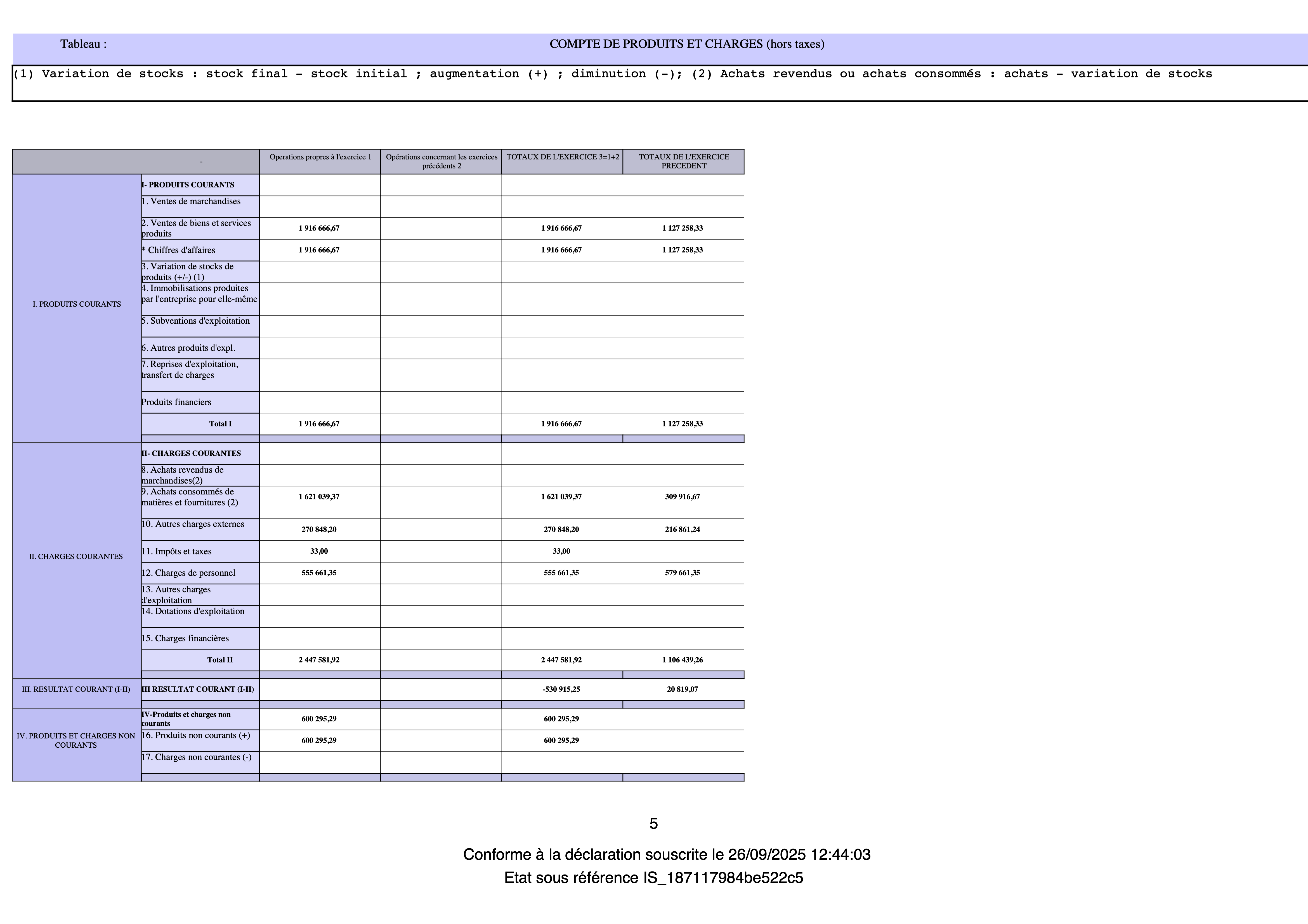
Task: Click the 'Variation de stocks' footnote box
Action: (660, 83)
